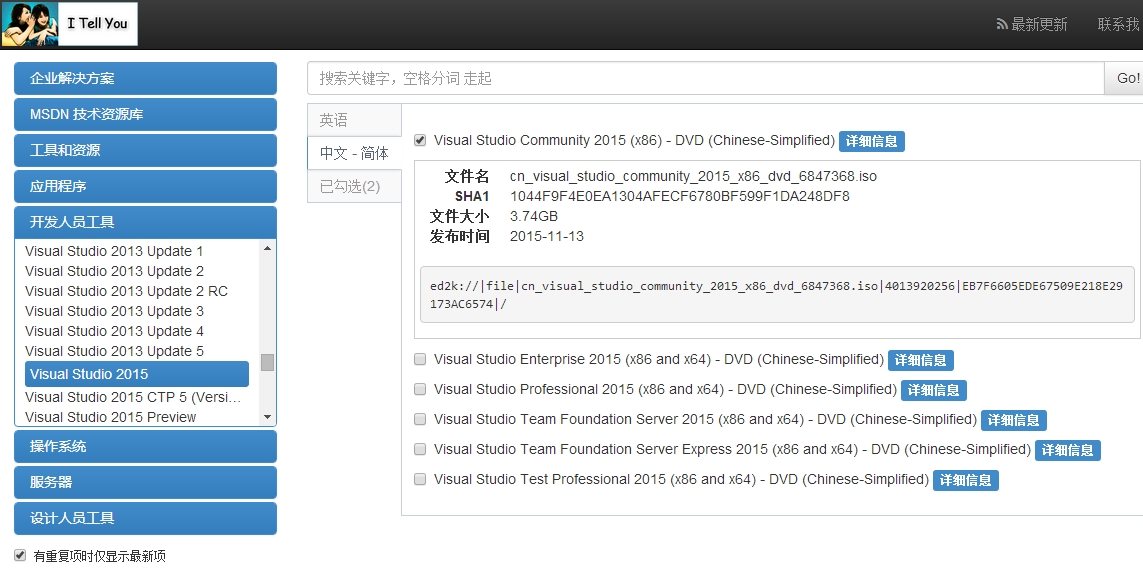Select the highlighted Visual Studio 2015 item

(136, 374)
